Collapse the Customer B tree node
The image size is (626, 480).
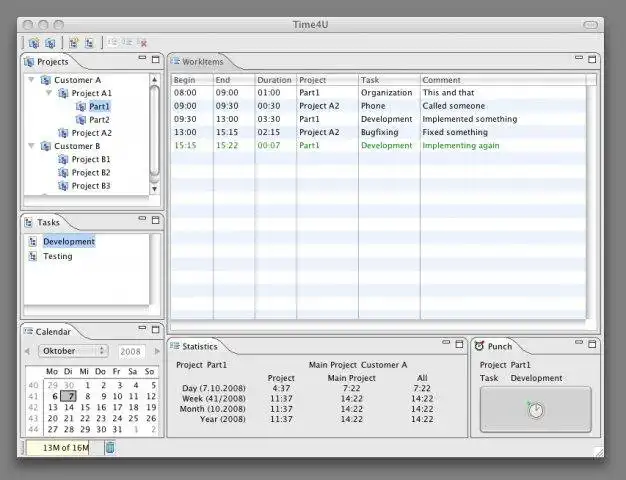click(x=31, y=146)
